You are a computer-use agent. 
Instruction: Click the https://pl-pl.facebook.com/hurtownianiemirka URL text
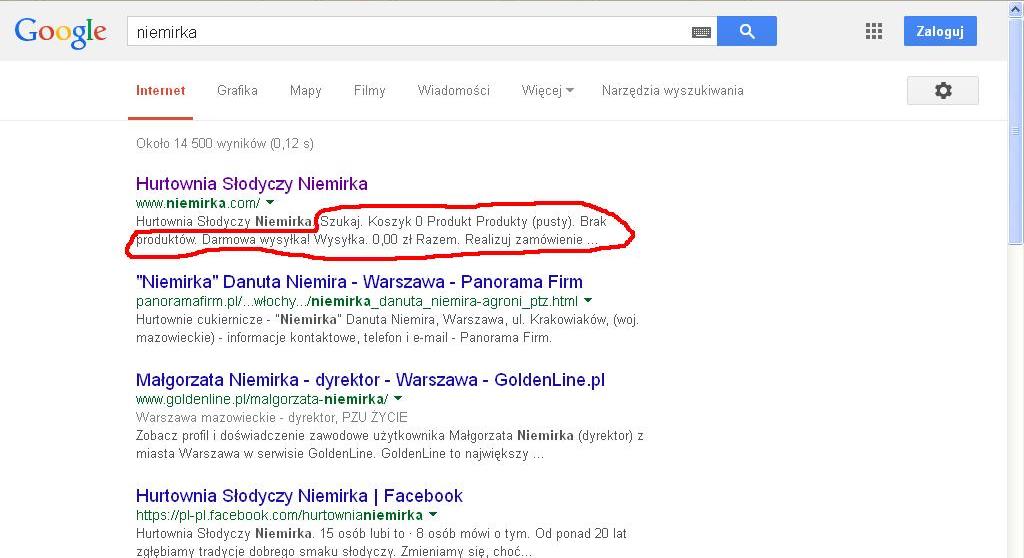tap(279, 516)
